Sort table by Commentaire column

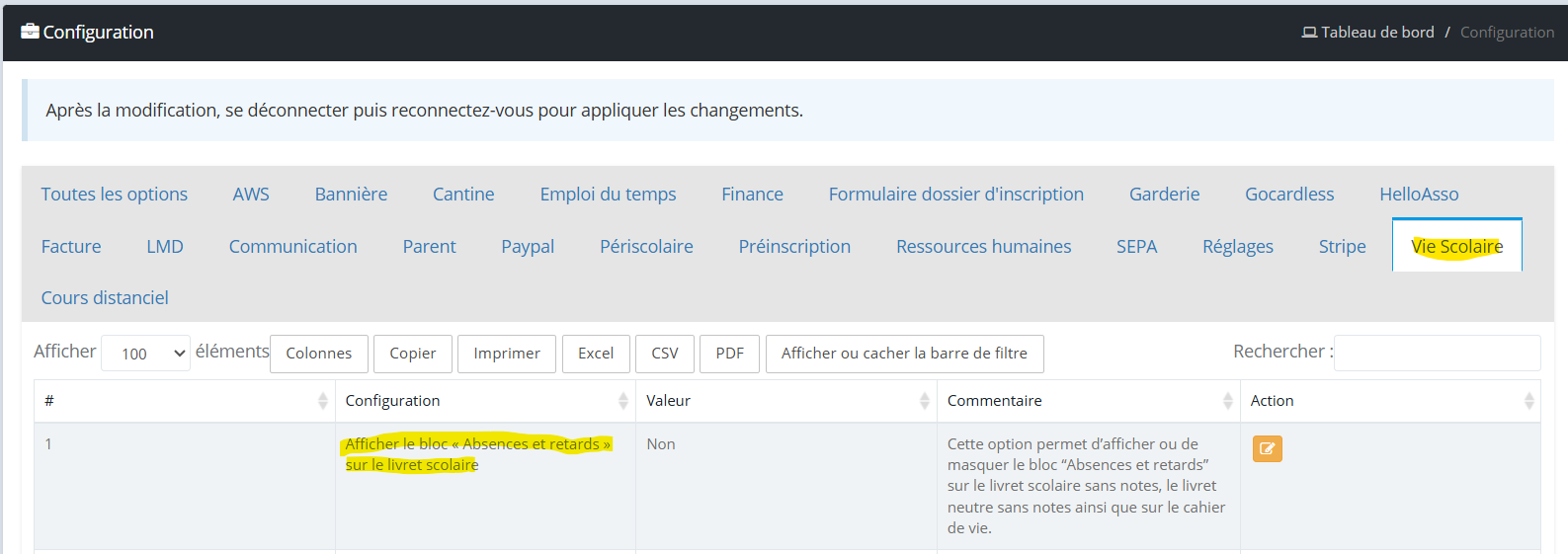pyautogui.click(x=1227, y=401)
